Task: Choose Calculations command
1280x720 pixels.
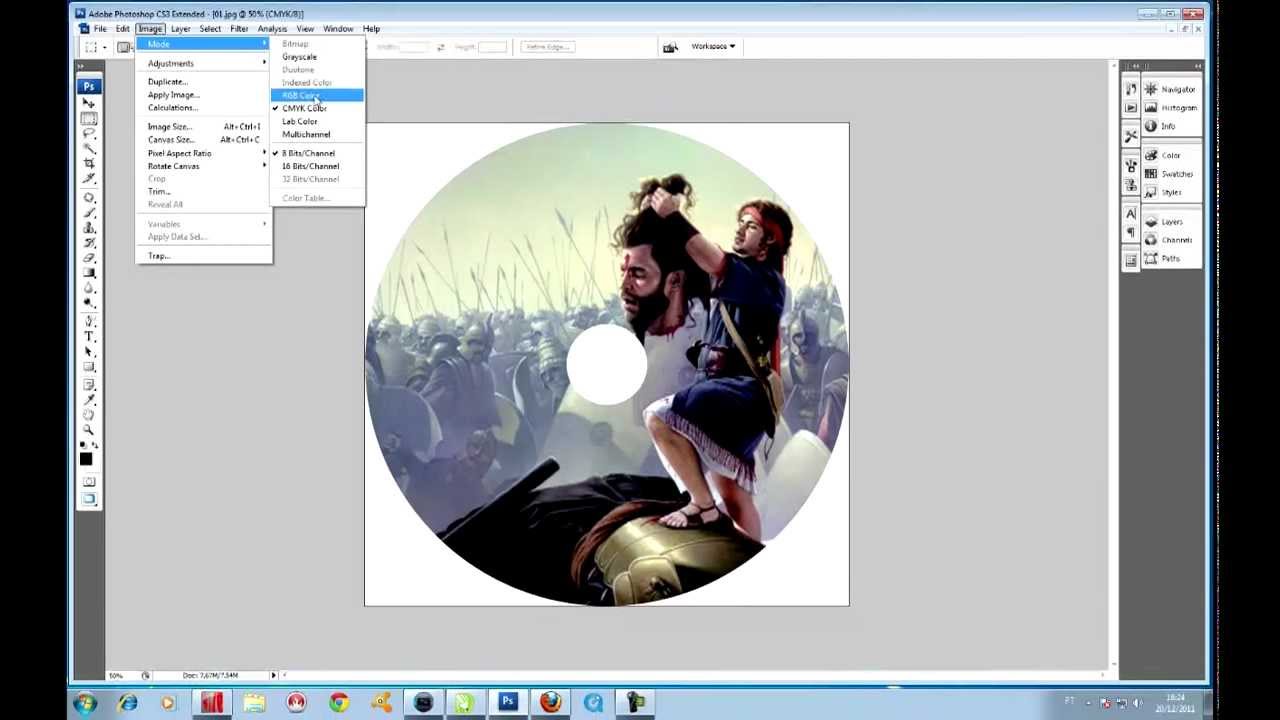Action: (x=203, y=108)
